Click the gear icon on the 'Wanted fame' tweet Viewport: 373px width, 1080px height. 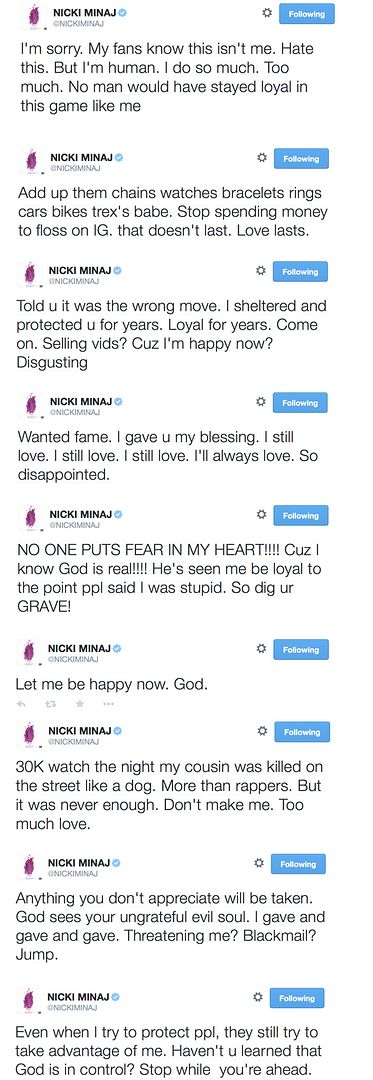pos(261,402)
